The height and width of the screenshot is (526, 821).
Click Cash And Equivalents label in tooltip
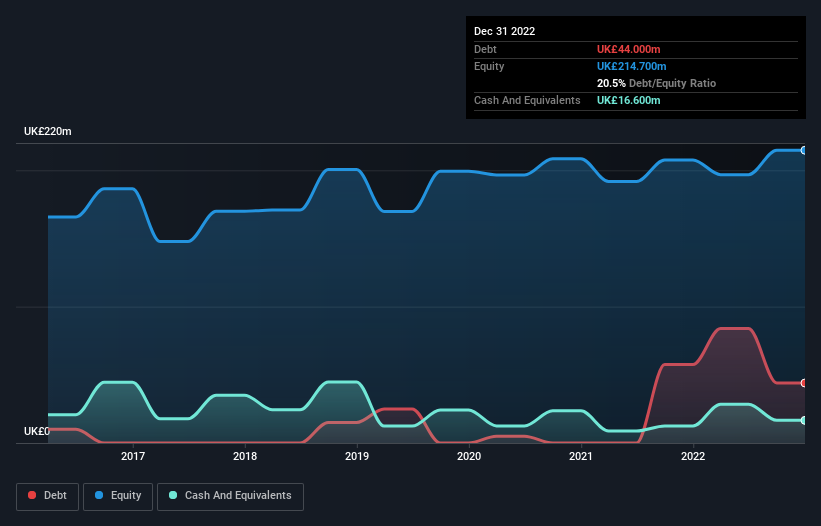527,100
